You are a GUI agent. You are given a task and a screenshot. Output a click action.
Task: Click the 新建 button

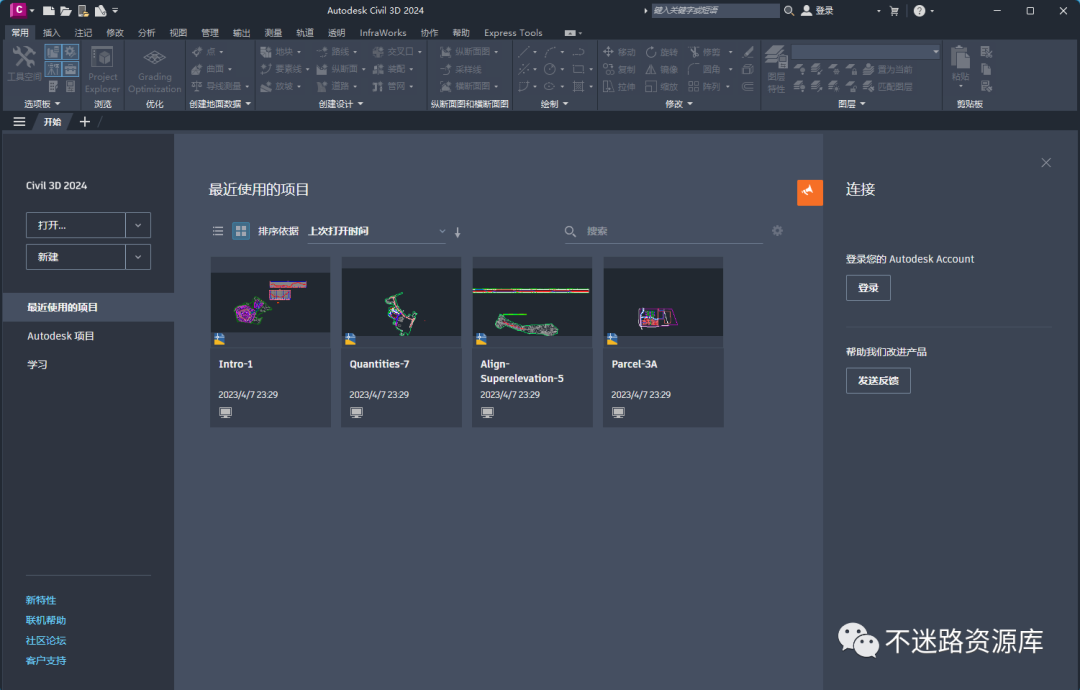pos(76,257)
